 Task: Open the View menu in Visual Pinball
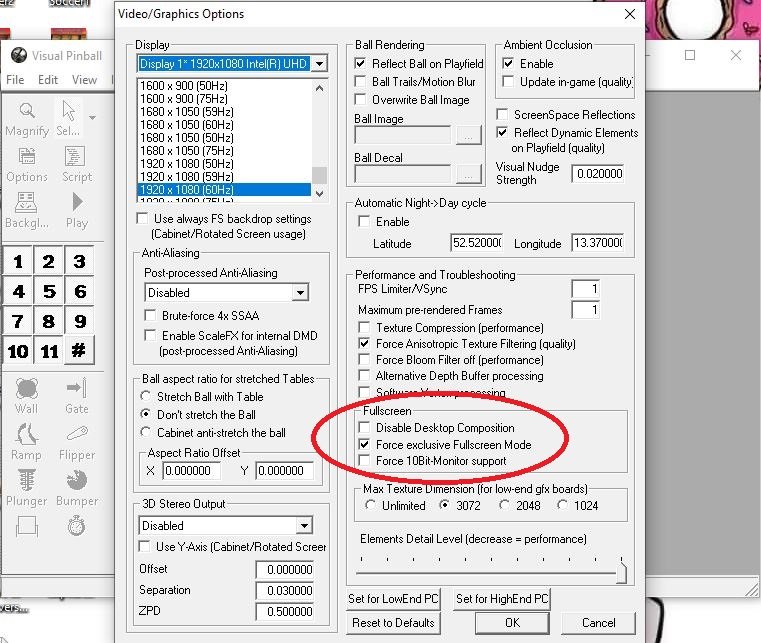click(x=84, y=80)
